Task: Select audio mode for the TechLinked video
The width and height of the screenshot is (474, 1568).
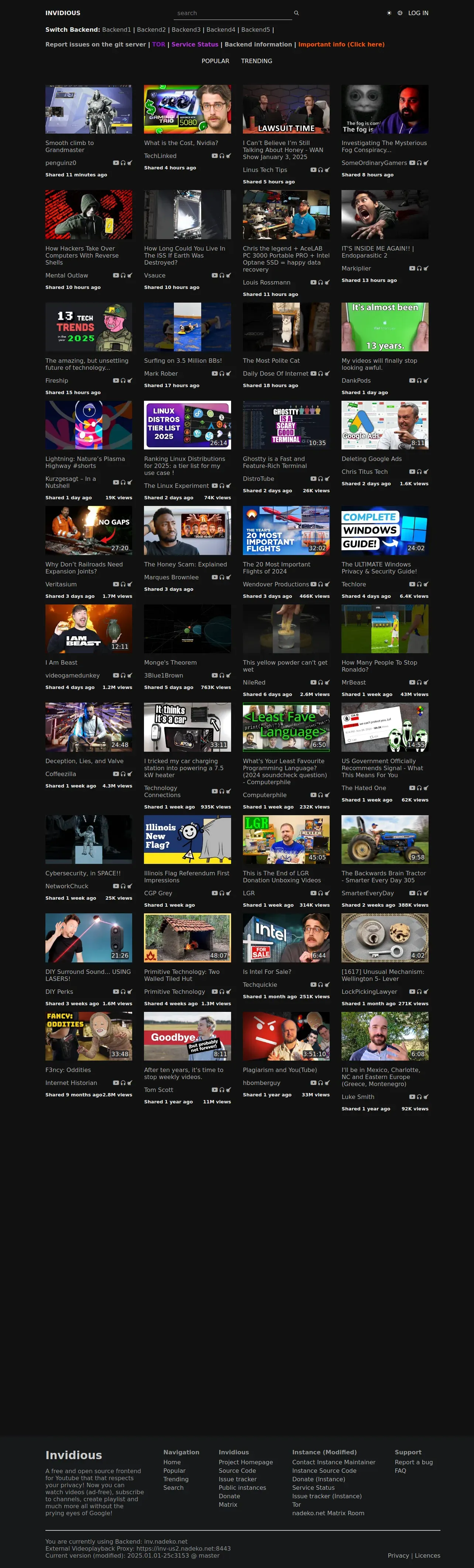Action: (x=222, y=156)
